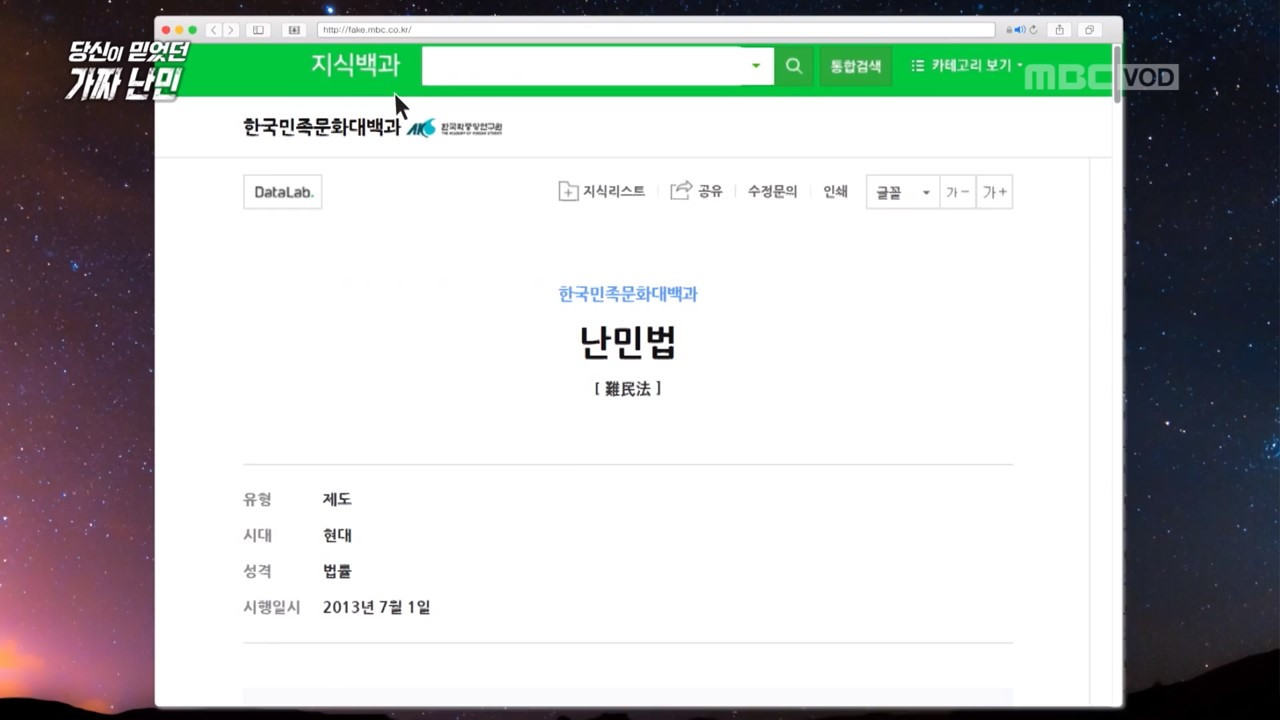Image resolution: width=1280 pixels, height=720 pixels.
Task: Click the 통합검색 button
Action: click(856, 66)
